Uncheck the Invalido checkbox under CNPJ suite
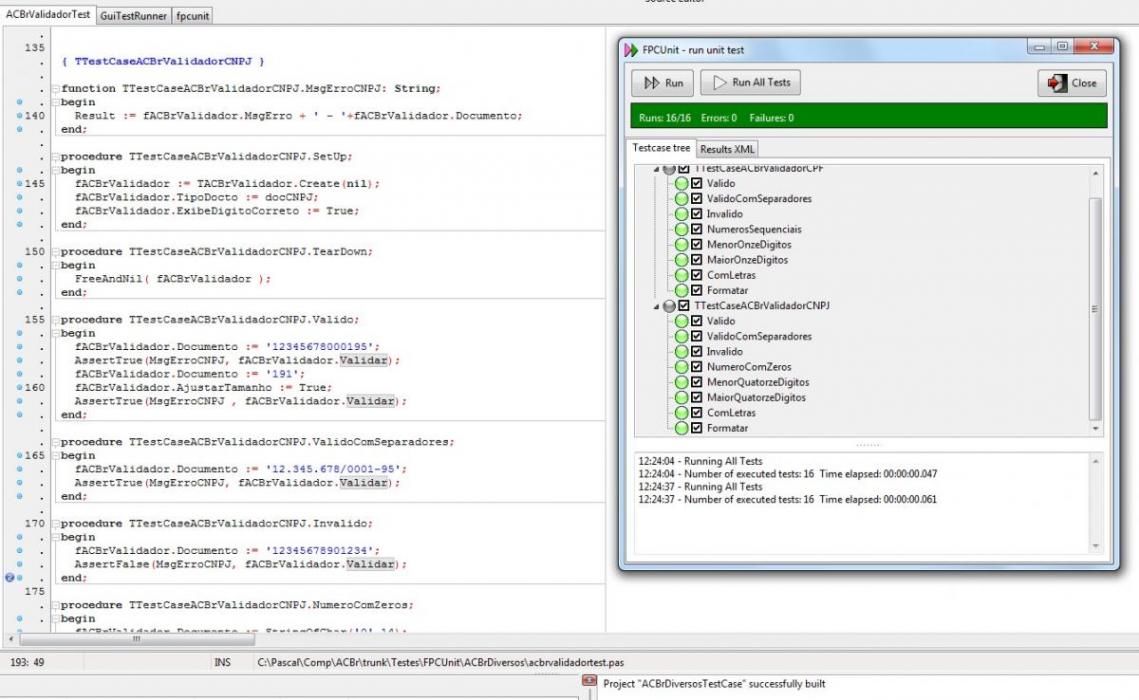 click(x=697, y=351)
